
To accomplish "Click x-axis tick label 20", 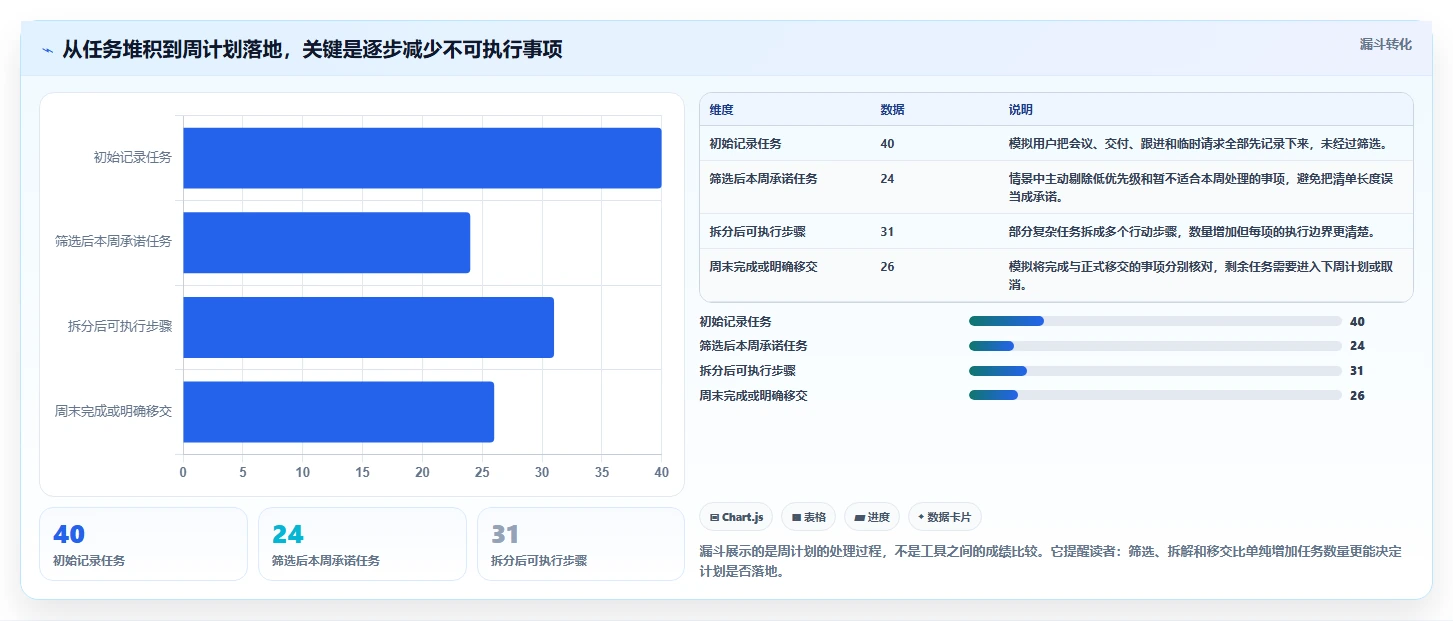I will (x=422, y=471).
